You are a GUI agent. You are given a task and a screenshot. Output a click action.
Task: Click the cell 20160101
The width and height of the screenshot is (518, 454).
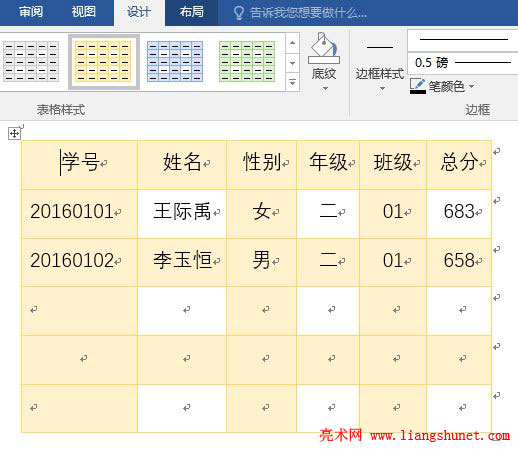tap(79, 214)
